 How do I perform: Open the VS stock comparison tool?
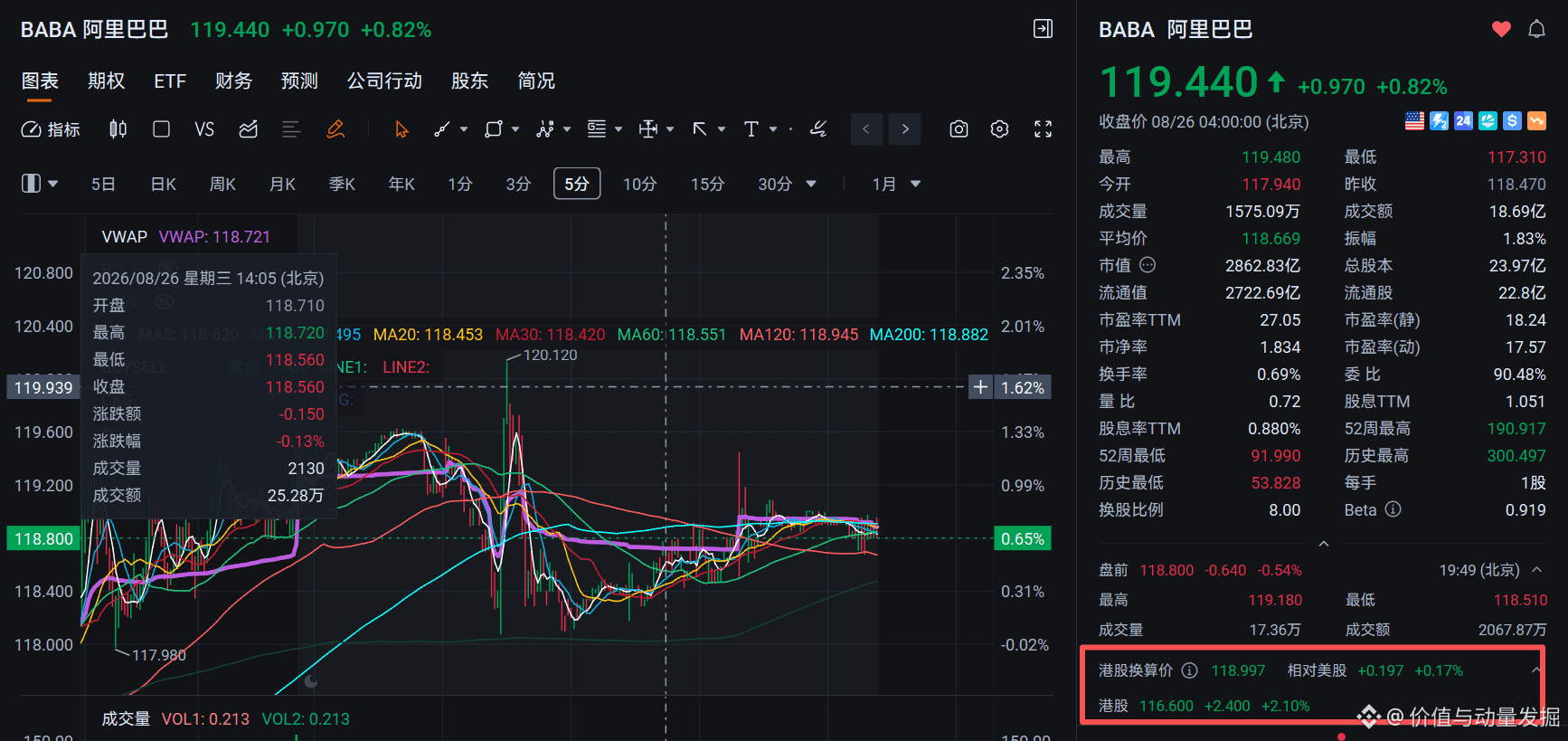coord(204,129)
